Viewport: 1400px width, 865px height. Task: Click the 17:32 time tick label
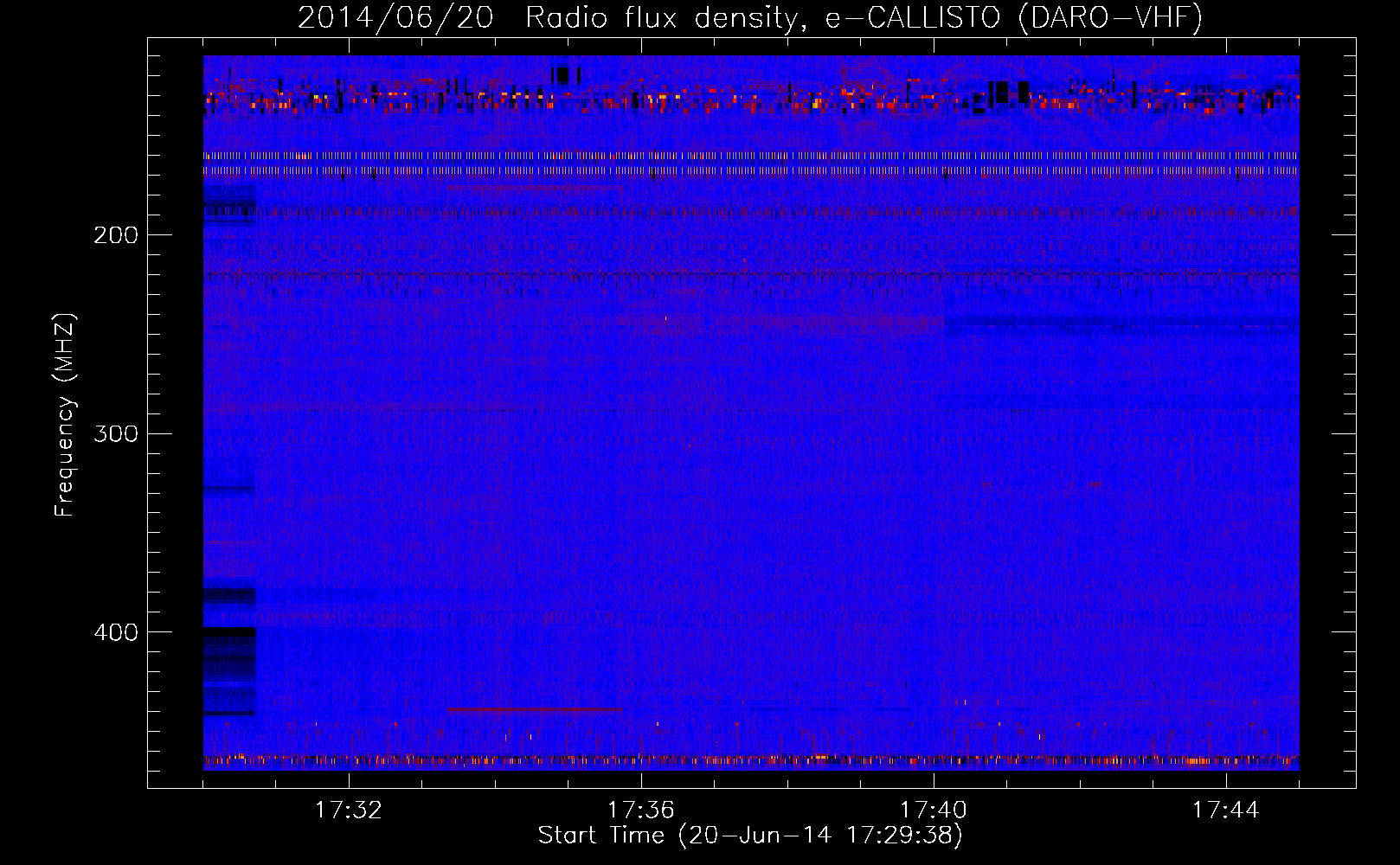coord(348,811)
